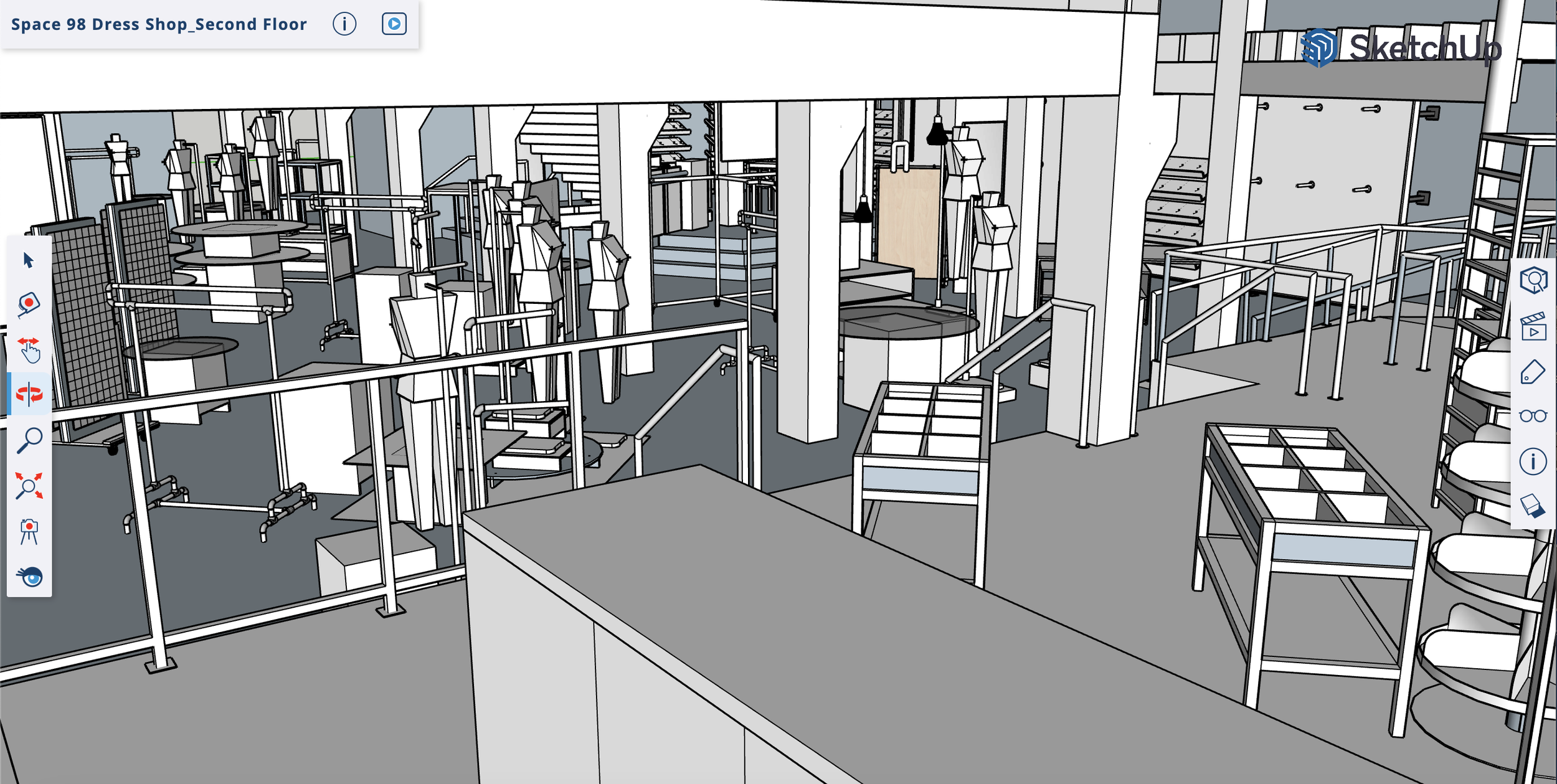Viewport: 1557px width, 784px height.
Task: Open the Scenes clapperboard panel
Action: (x=1533, y=326)
